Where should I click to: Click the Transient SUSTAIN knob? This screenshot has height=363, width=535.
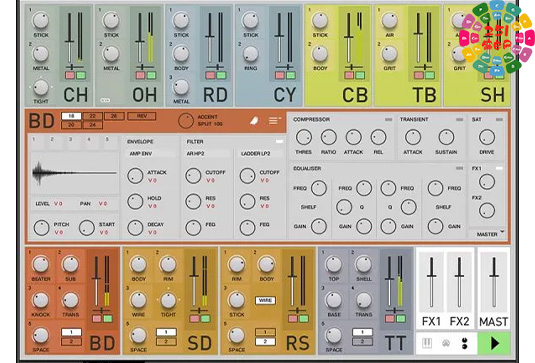pyautogui.click(x=446, y=137)
